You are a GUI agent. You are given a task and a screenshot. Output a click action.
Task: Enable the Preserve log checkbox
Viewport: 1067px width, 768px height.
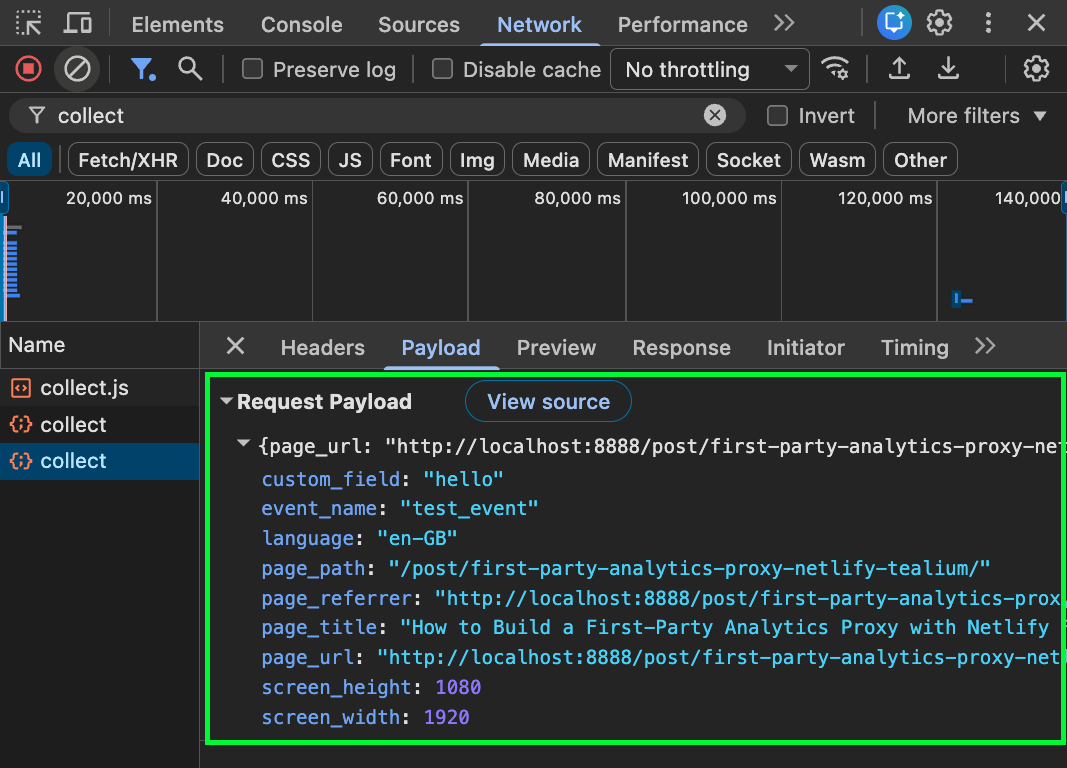coord(252,69)
